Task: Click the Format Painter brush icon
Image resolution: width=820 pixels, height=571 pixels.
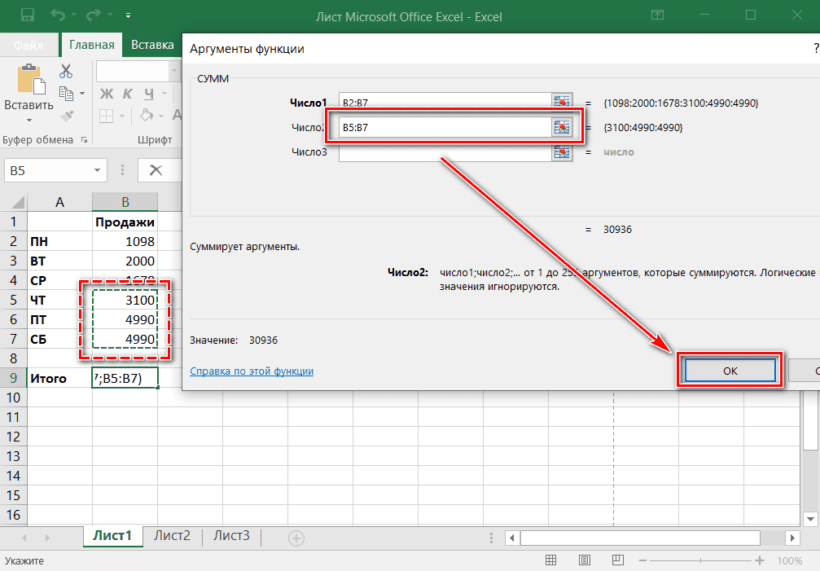Action: tap(66, 116)
